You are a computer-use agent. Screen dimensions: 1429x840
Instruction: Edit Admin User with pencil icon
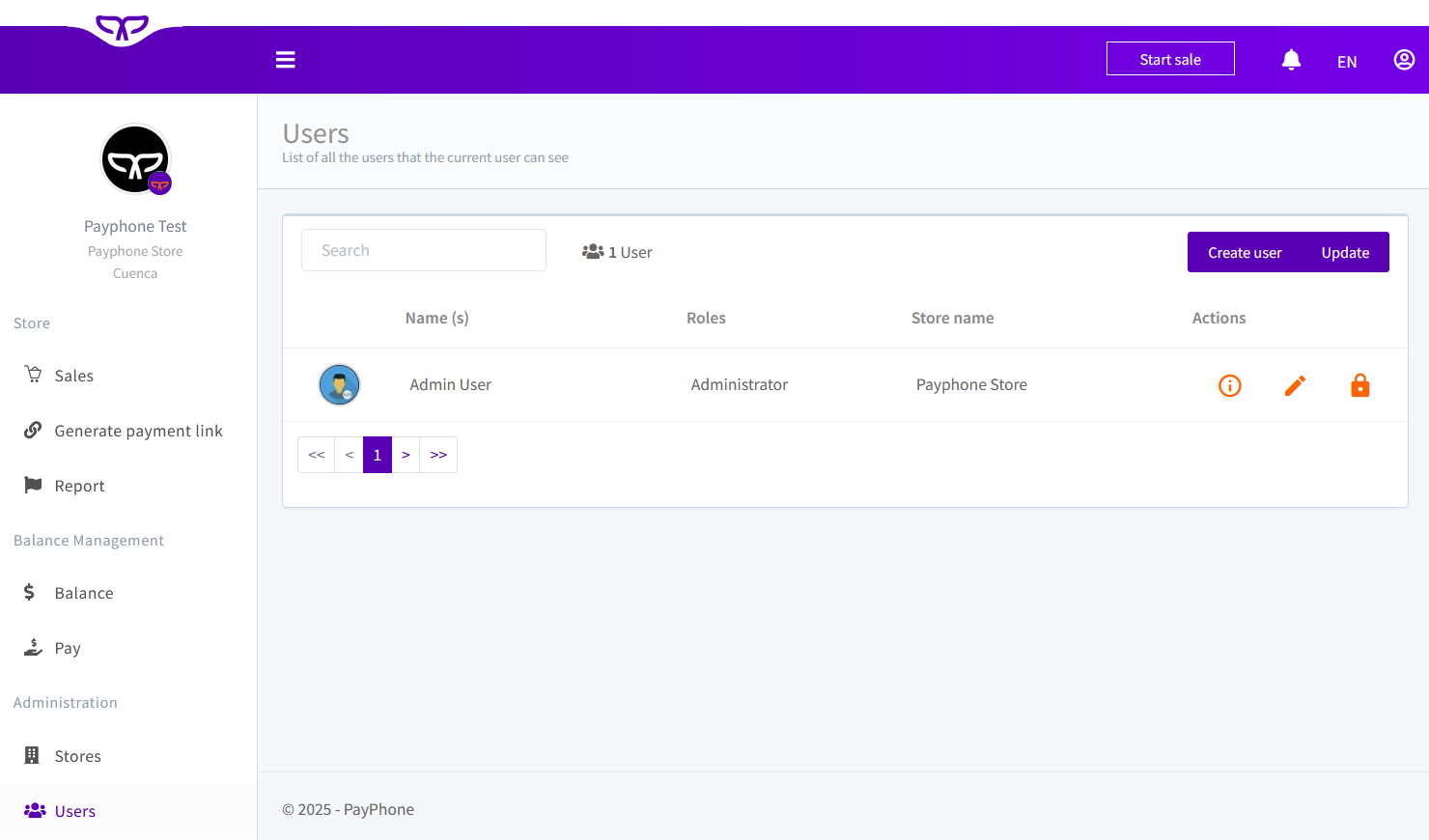1295,386
